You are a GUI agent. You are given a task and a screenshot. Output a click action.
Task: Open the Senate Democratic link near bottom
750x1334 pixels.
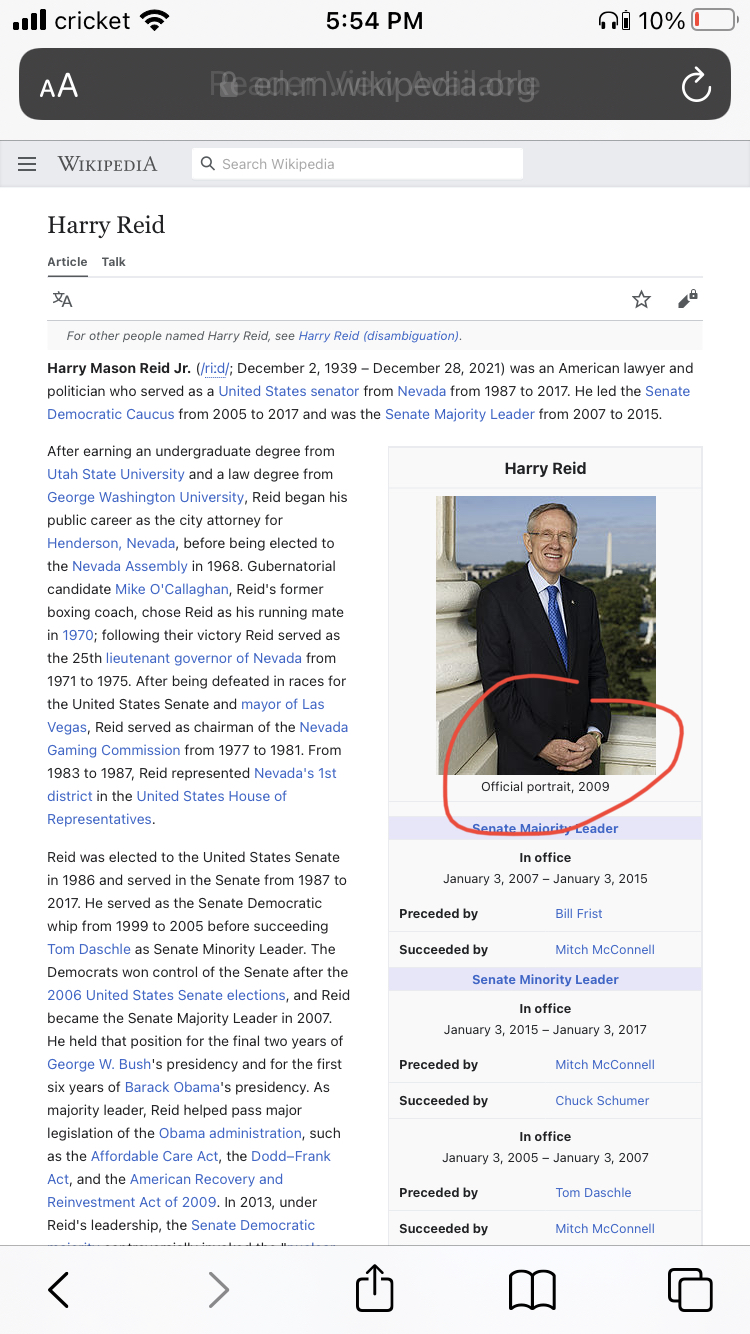pyautogui.click(x=253, y=1225)
